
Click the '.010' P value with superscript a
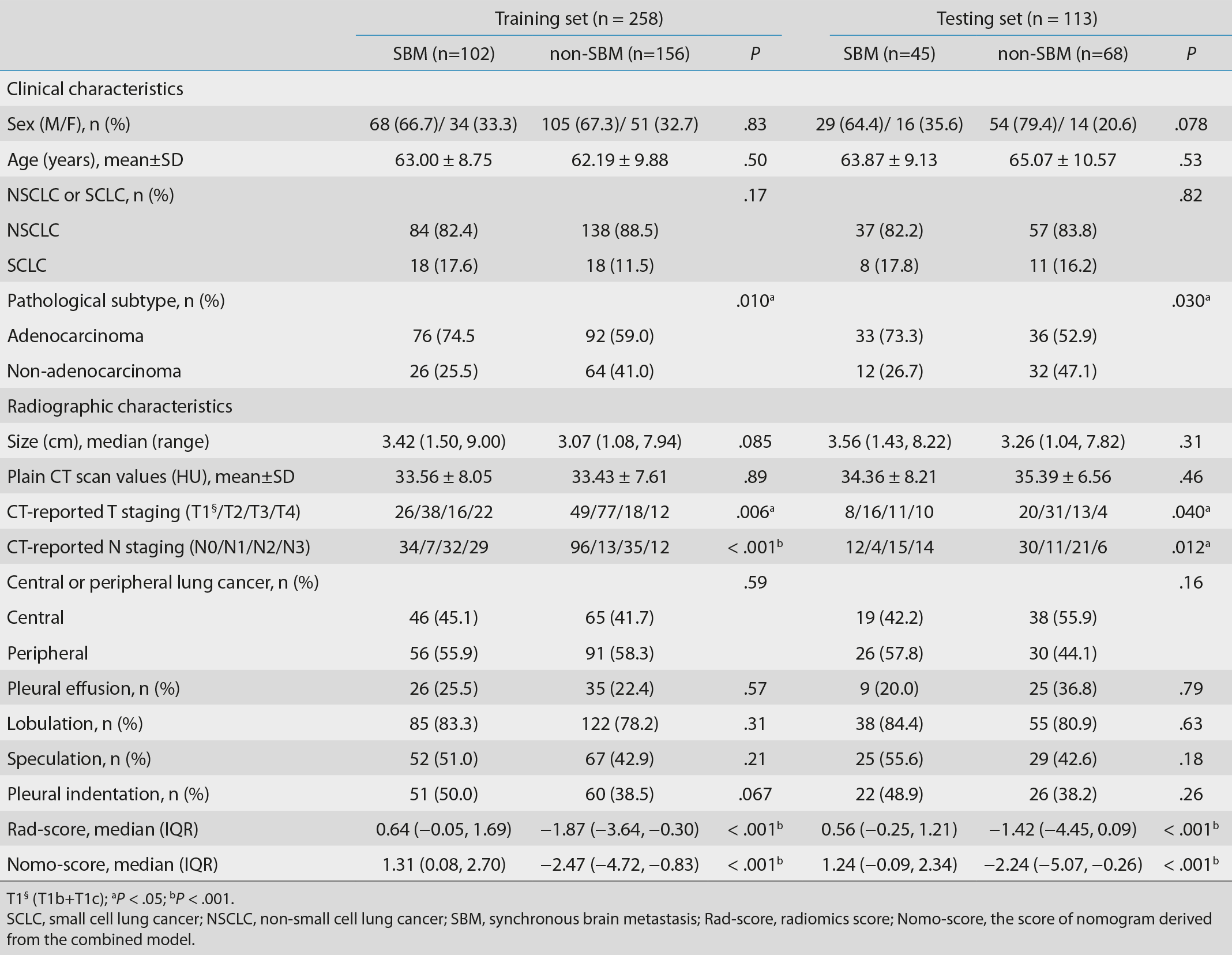tap(755, 301)
